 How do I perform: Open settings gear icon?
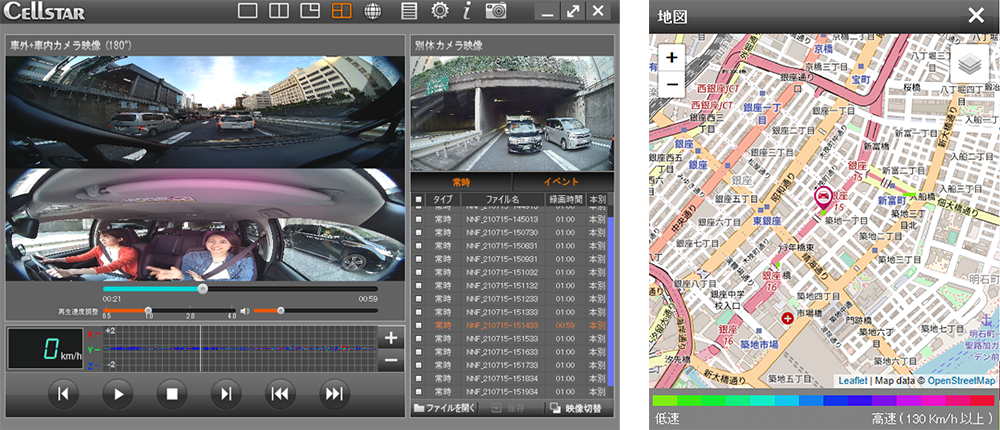tap(439, 11)
